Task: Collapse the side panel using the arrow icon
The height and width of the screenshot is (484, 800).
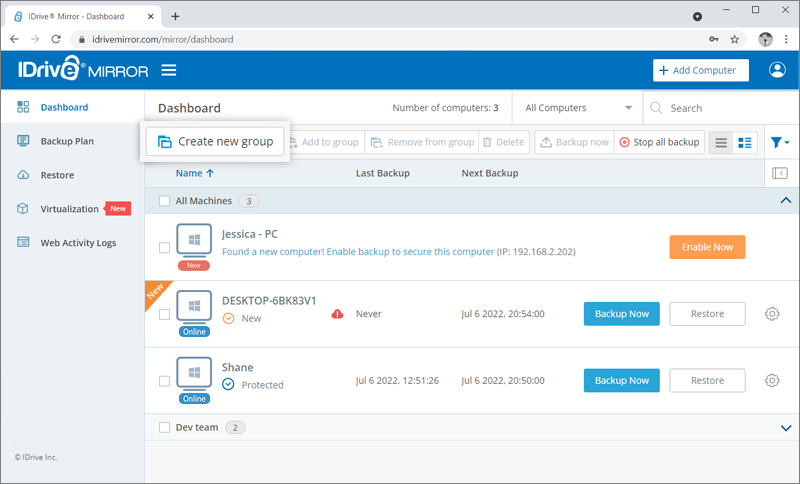Action: (x=780, y=173)
